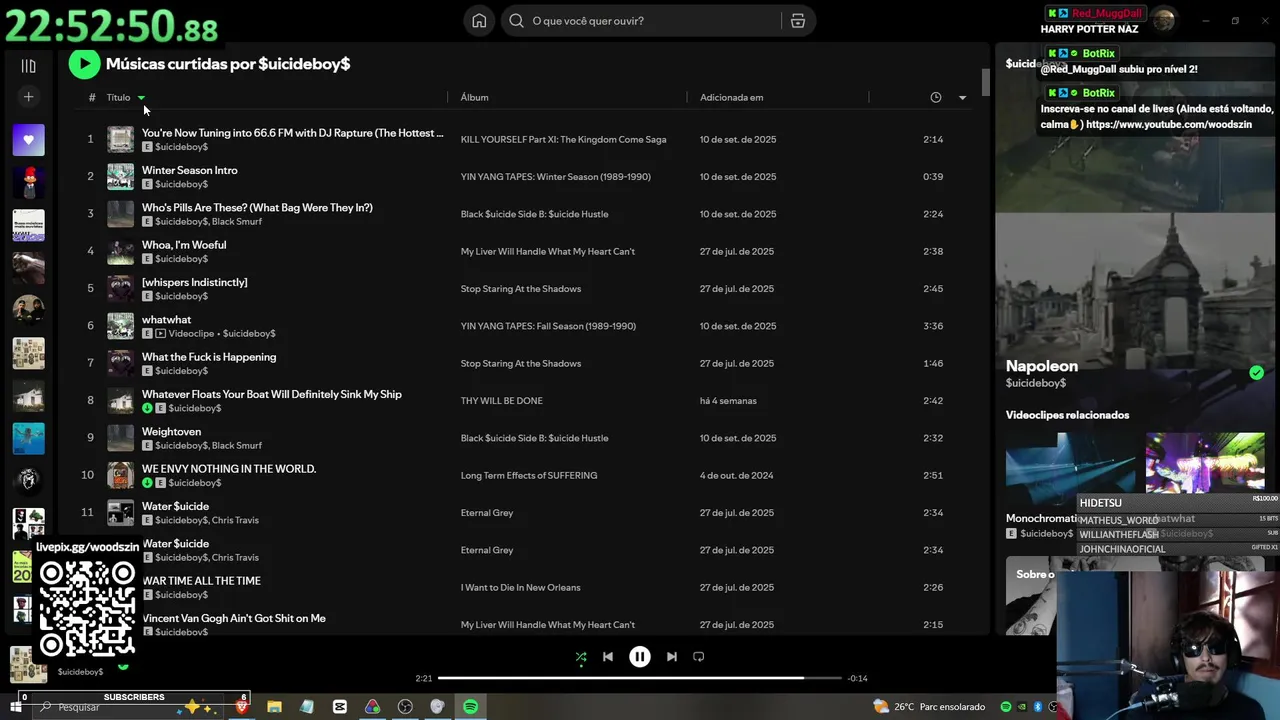The height and width of the screenshot is (720, 1280).
Task: Click the page vertical scrollbar
Action: (x=985, y=83)
